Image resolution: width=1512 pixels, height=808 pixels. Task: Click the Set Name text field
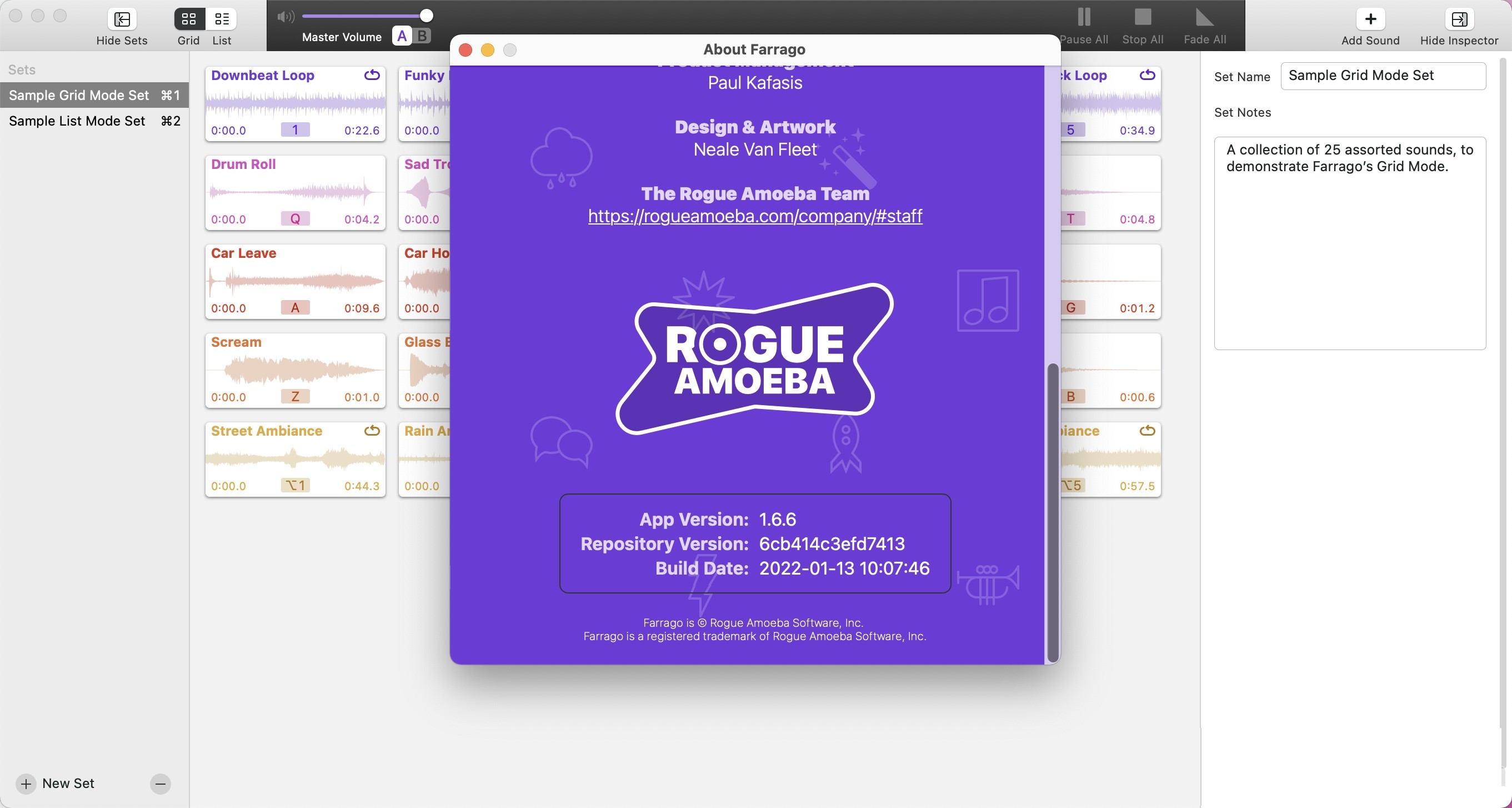1383,76
